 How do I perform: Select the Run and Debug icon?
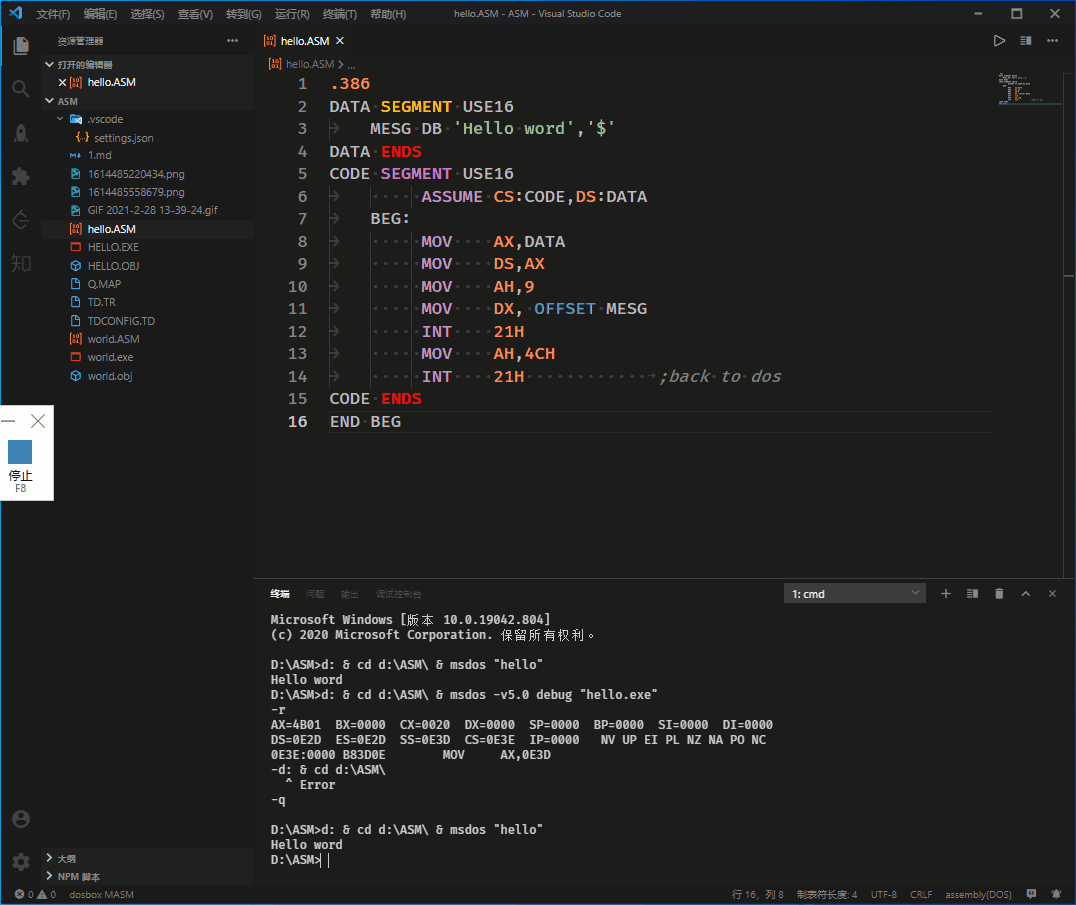coord(20,133)
